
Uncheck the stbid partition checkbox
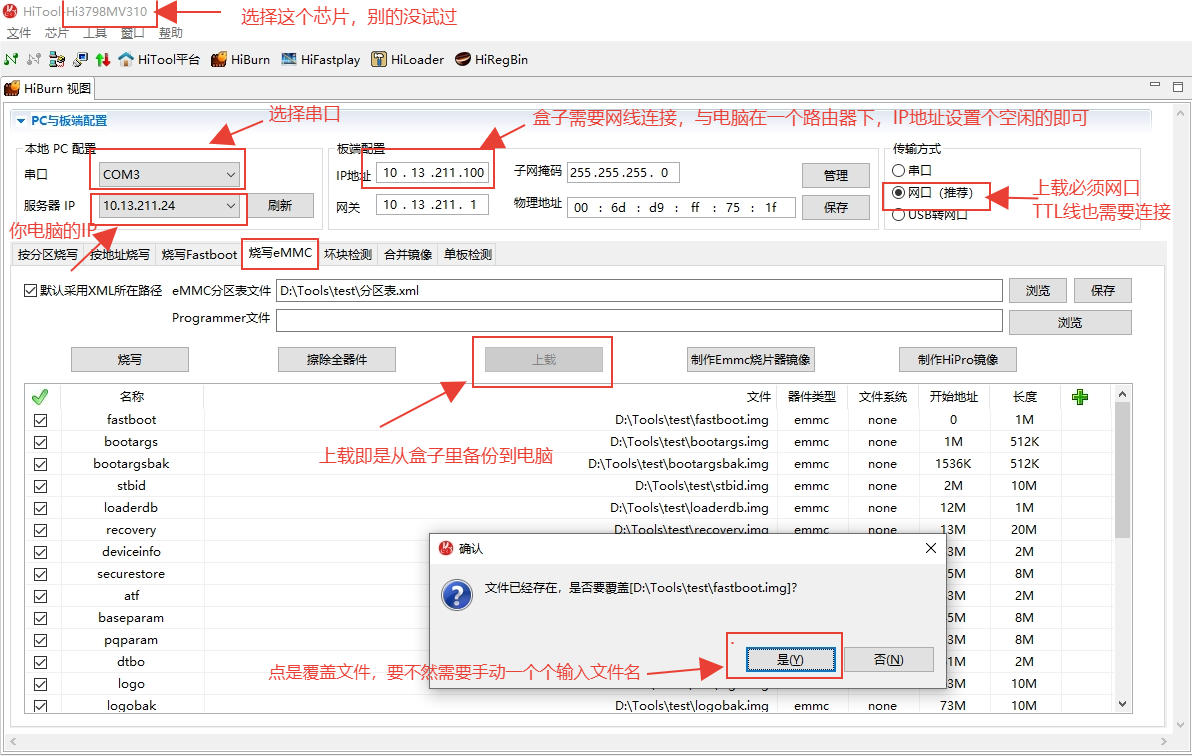[x=40, y=486]
